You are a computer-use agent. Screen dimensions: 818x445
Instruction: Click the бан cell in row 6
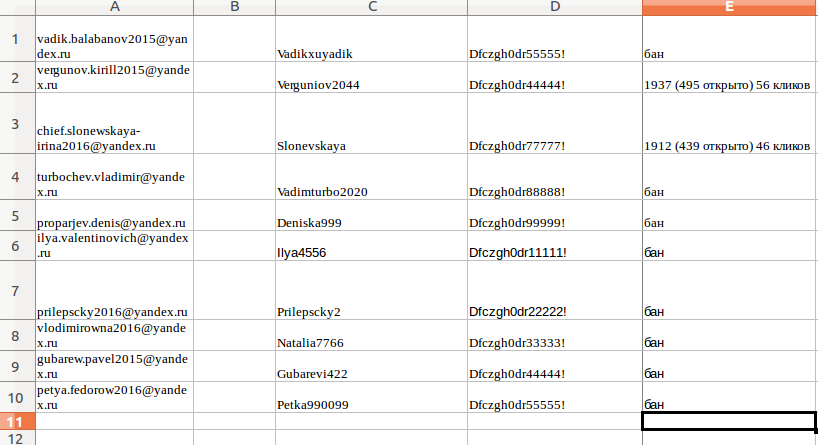coord(730,246)
